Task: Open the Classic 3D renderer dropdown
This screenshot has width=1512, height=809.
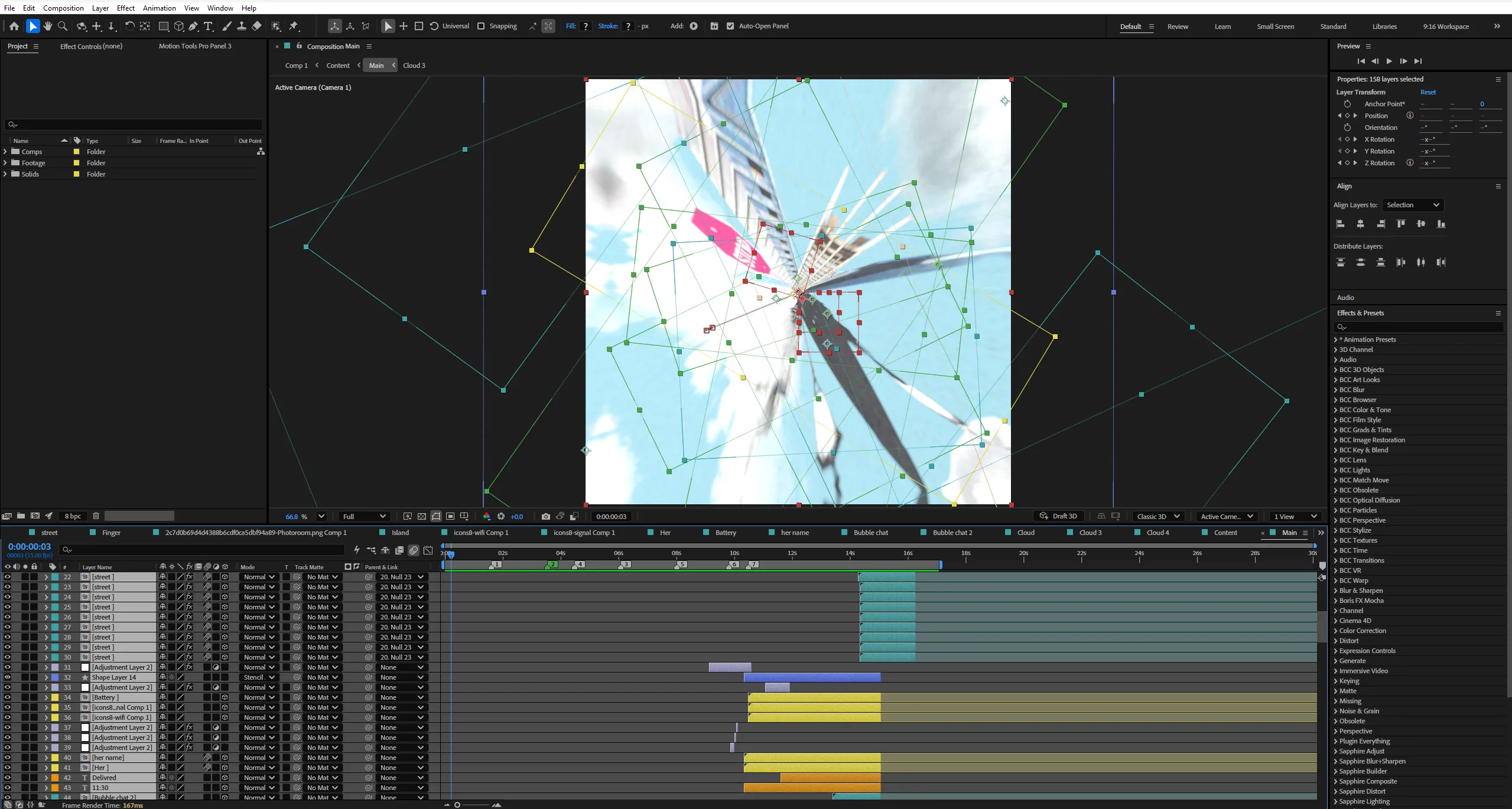Action: [1158, 517]
